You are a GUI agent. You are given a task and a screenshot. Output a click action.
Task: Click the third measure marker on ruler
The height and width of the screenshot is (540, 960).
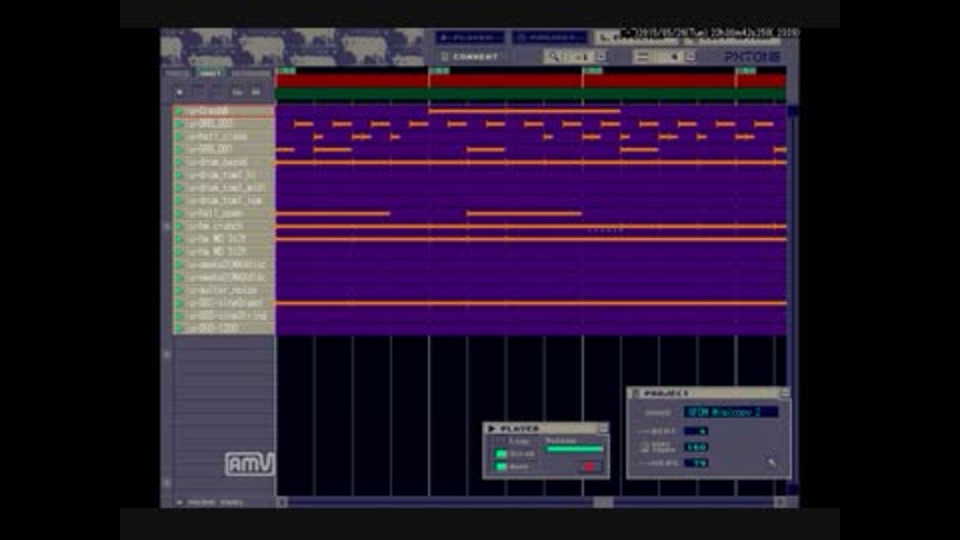(592, 71)
